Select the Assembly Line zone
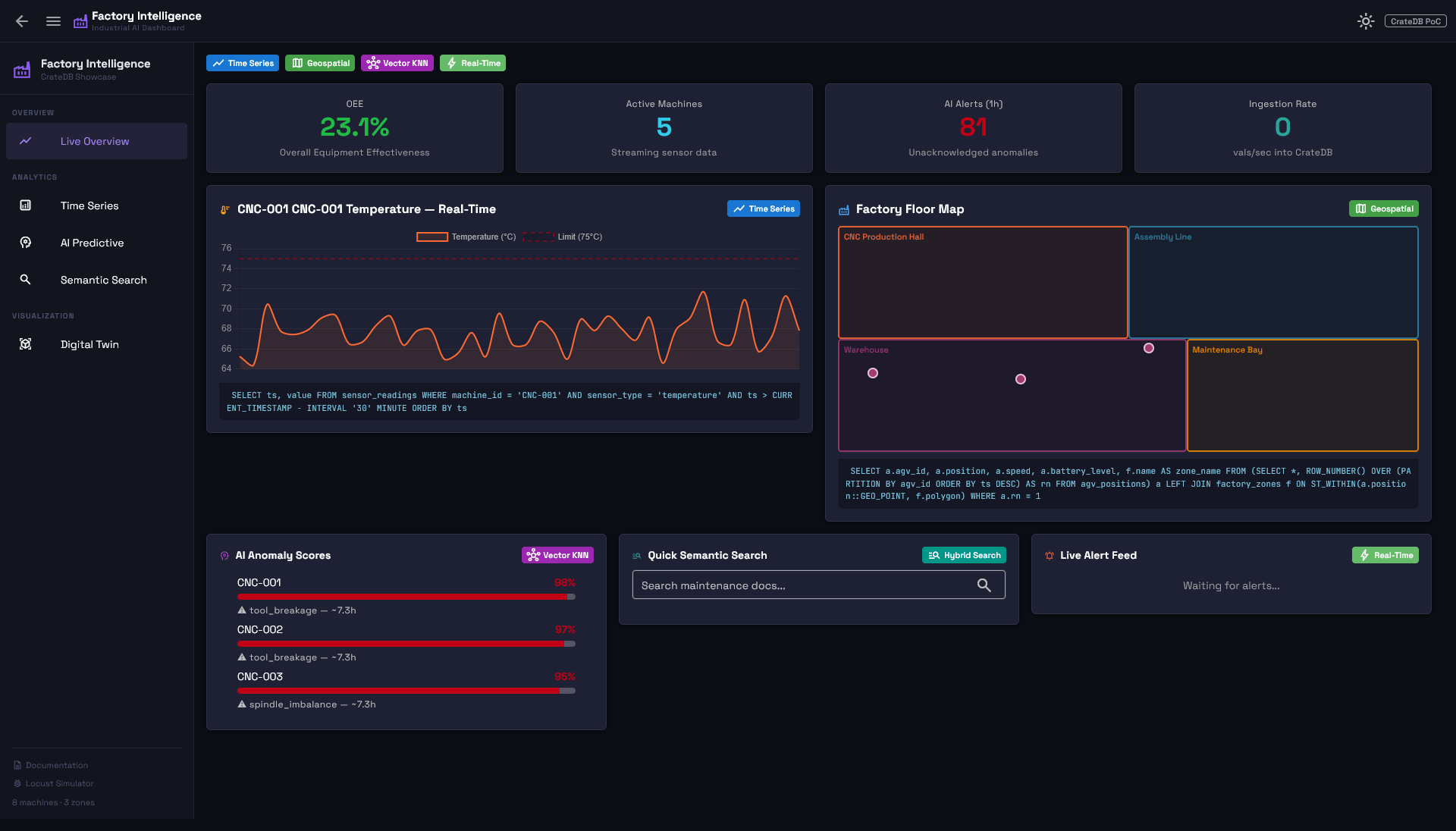1456x831 pixels. click(x=1273, y=282)
